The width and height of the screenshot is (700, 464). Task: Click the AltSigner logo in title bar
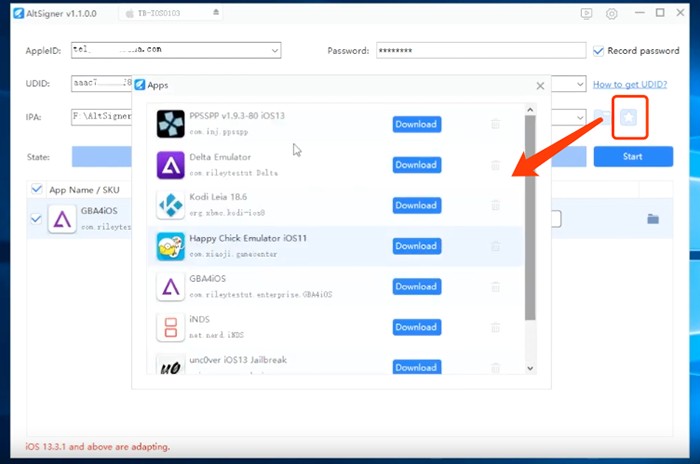point(18,13)
